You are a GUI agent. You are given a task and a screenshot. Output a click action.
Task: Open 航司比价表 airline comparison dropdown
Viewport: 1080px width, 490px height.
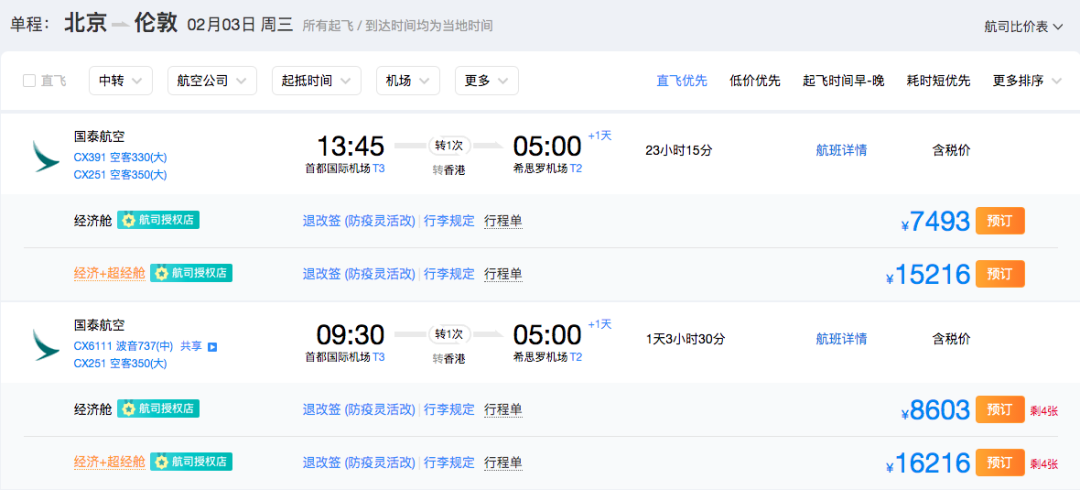pyautogui.click(x=1024, y=26)
